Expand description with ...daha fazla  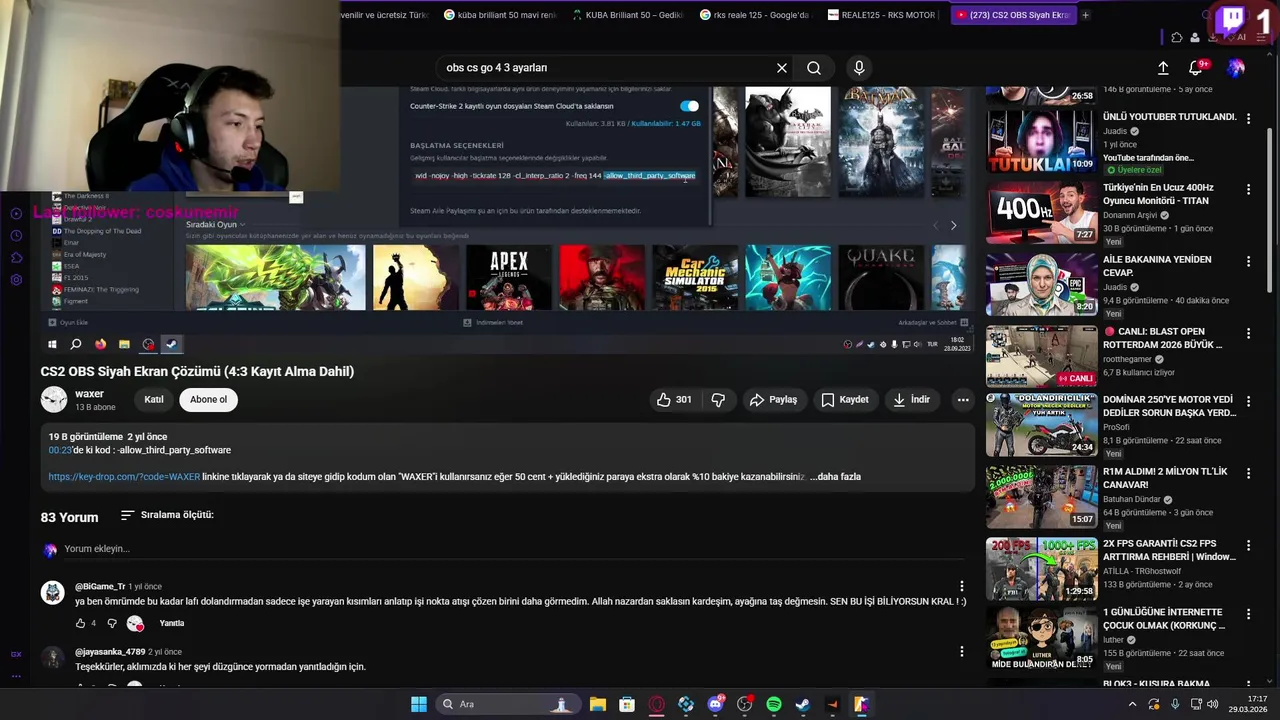coord(835,477)
